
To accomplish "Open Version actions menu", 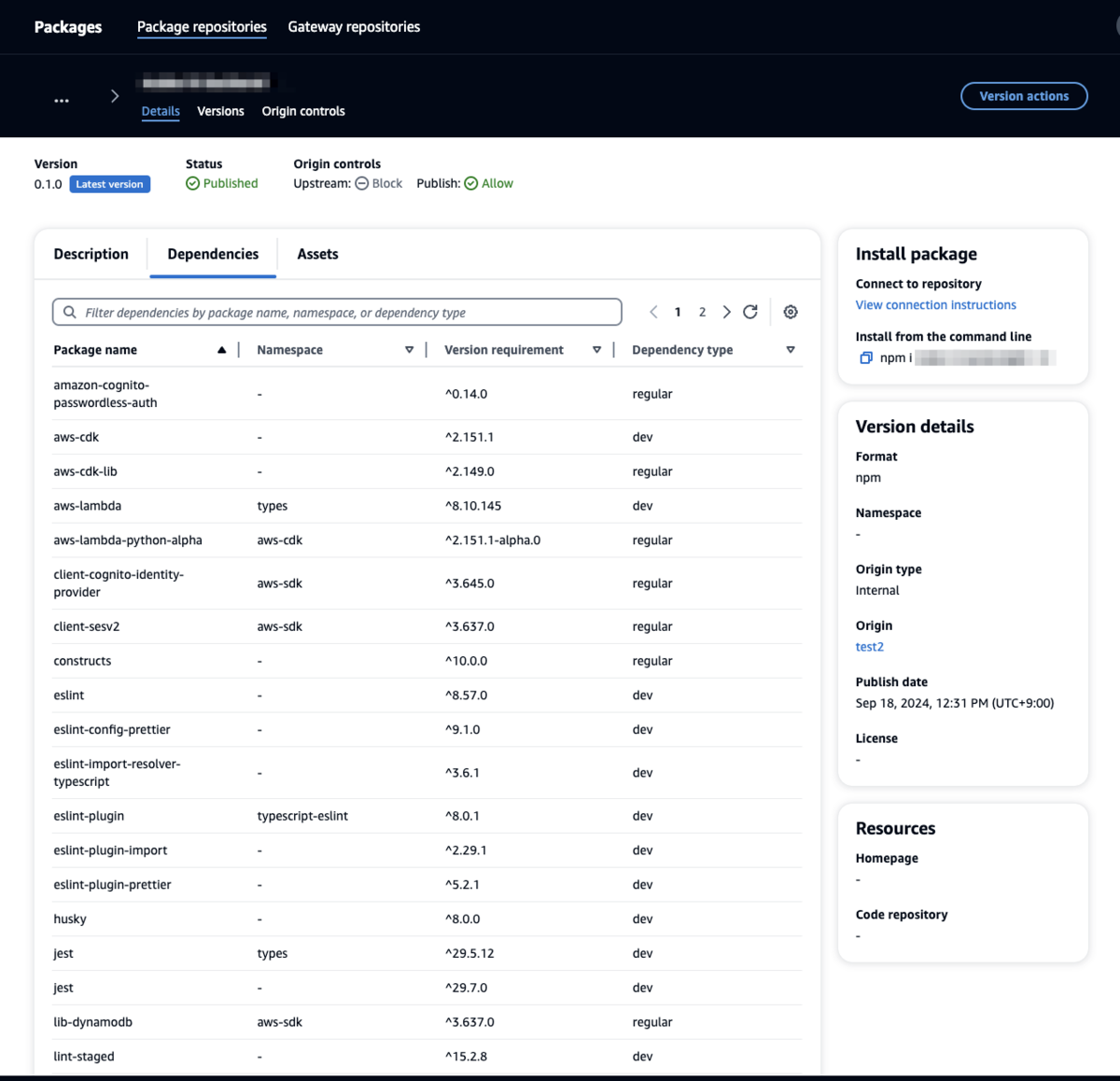I will [x=1024, y=96].
